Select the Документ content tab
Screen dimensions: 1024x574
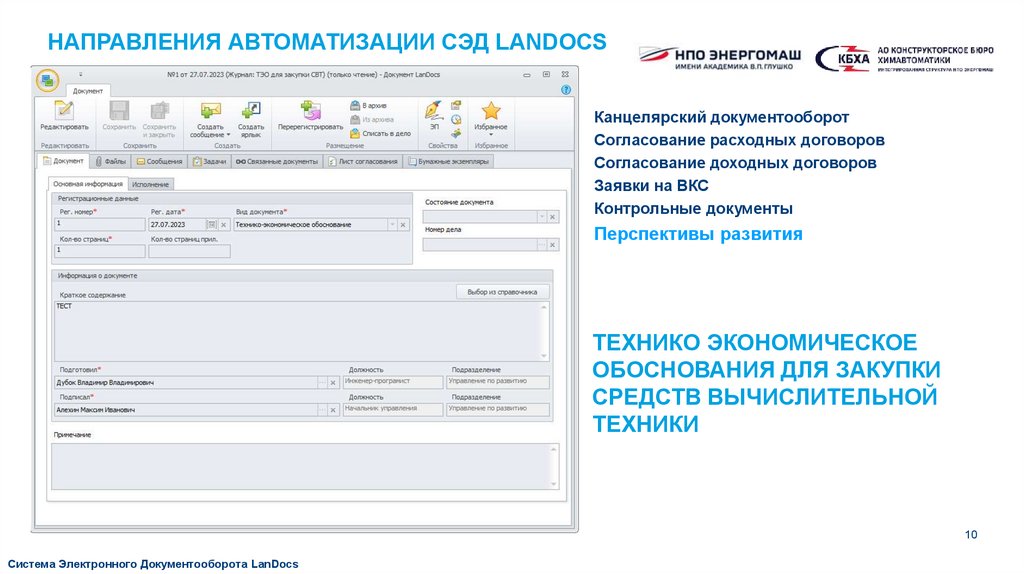(63, 161)
